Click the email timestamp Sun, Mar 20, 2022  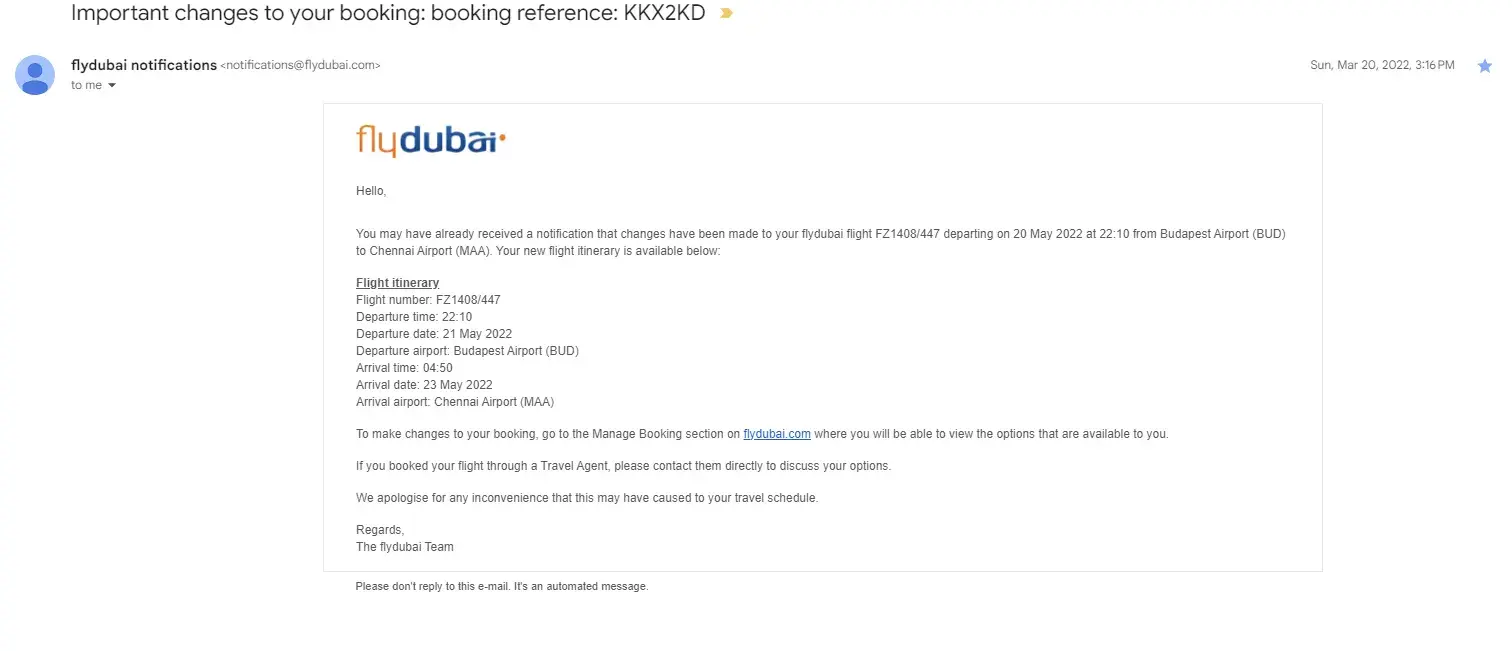tap(1382, 65)
